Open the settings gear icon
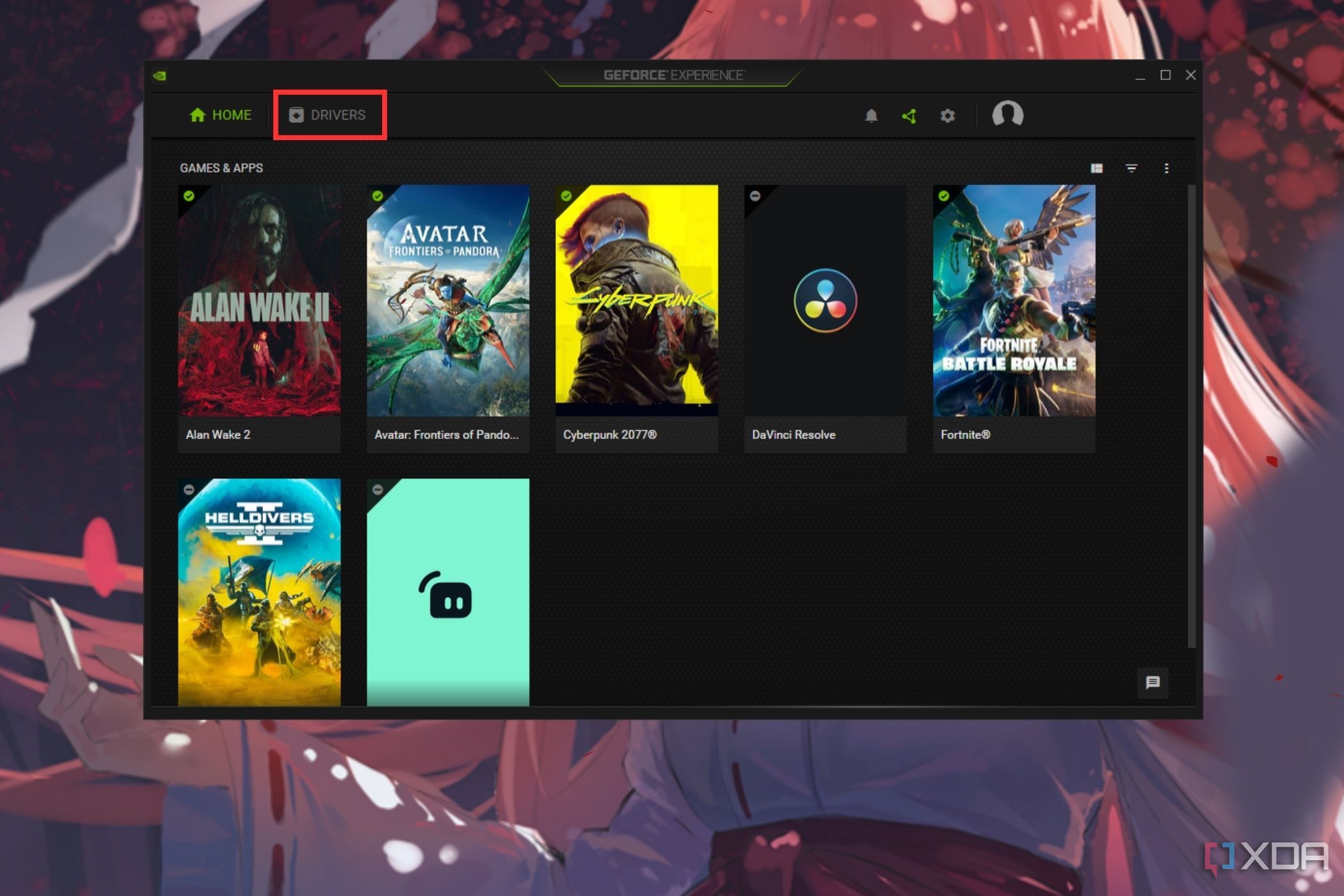Screen dimensions: 1344x896 tap(947, 115)
